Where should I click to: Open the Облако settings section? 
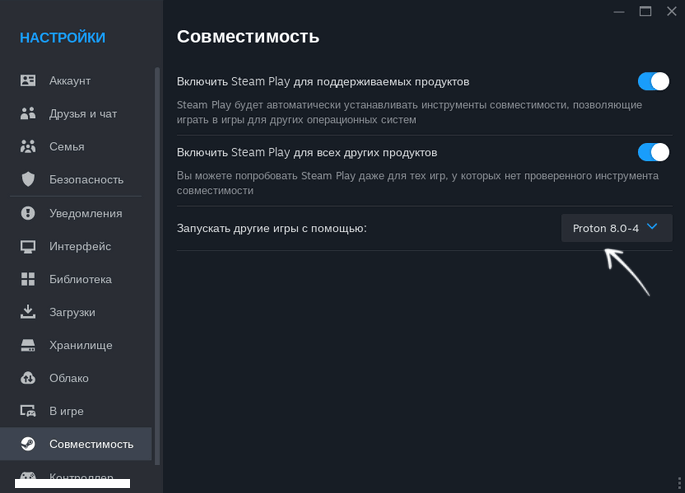click(x=76, y=378)
